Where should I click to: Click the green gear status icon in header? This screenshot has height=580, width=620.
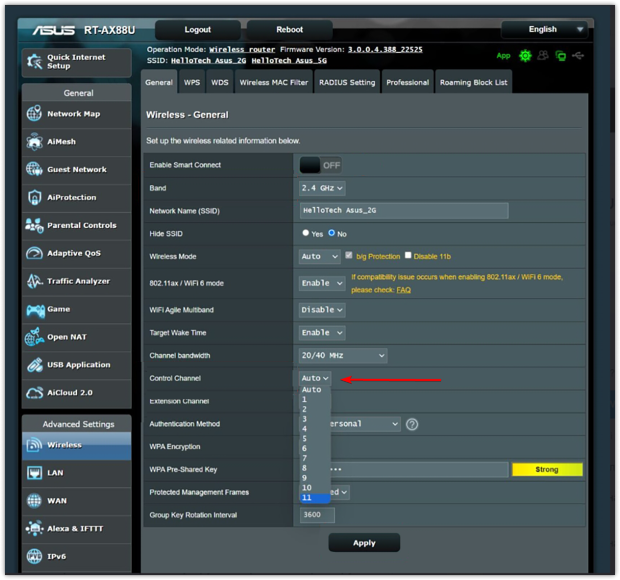(x=525, y=56)
